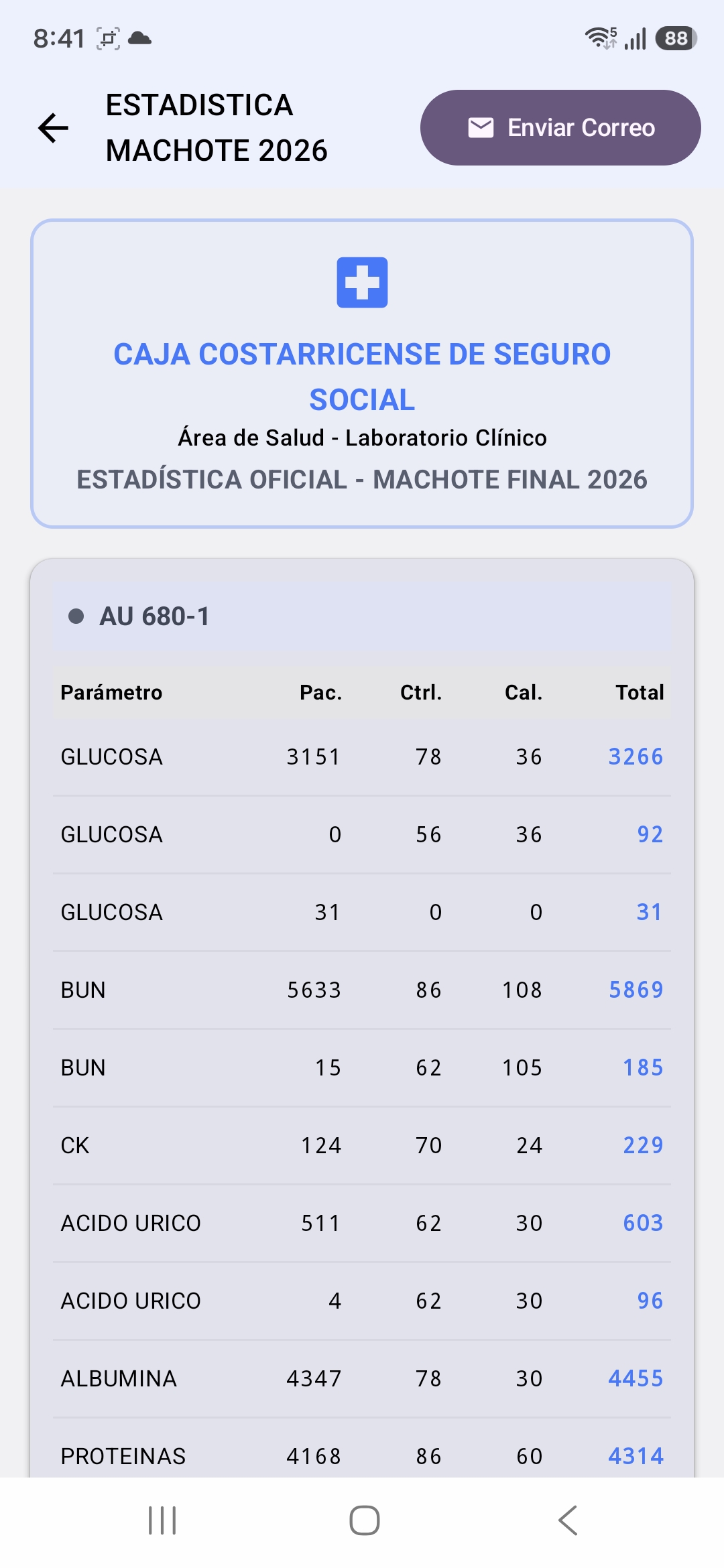This screenshot has height=1568, width=724.
Task: Tap ALBUMINA total value 4455
Action: [636, 1378]
